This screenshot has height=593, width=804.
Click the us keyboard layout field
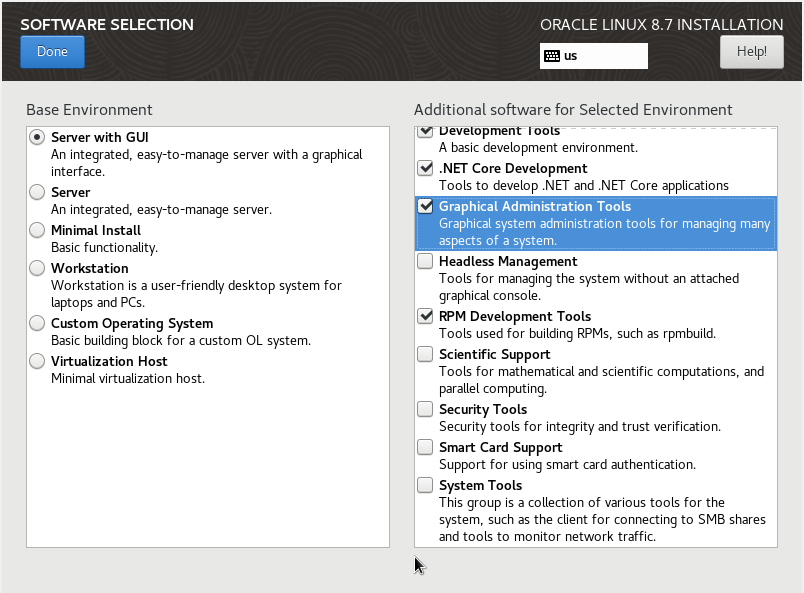[x=594, y=56]
